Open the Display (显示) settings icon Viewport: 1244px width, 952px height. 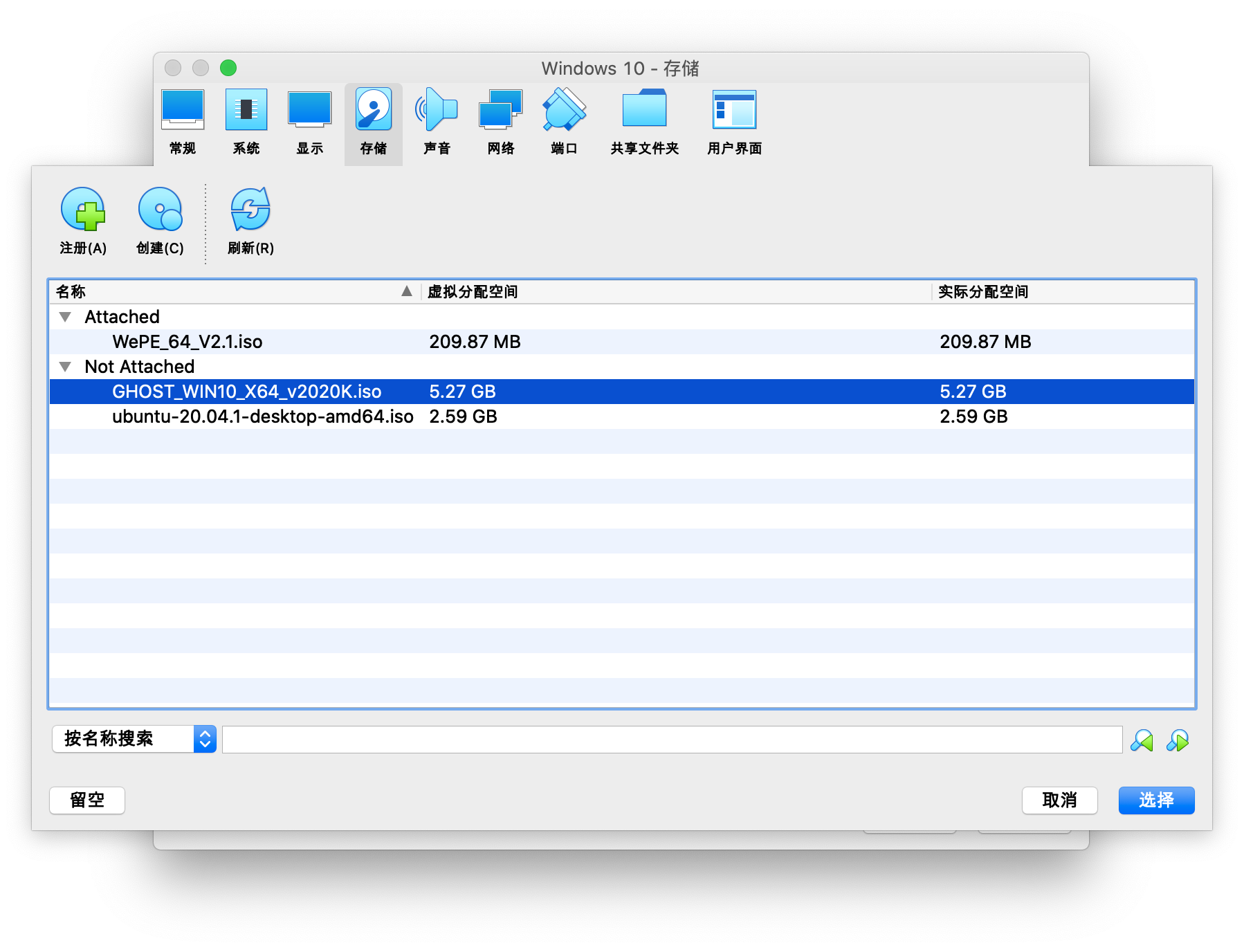(309, 111)
